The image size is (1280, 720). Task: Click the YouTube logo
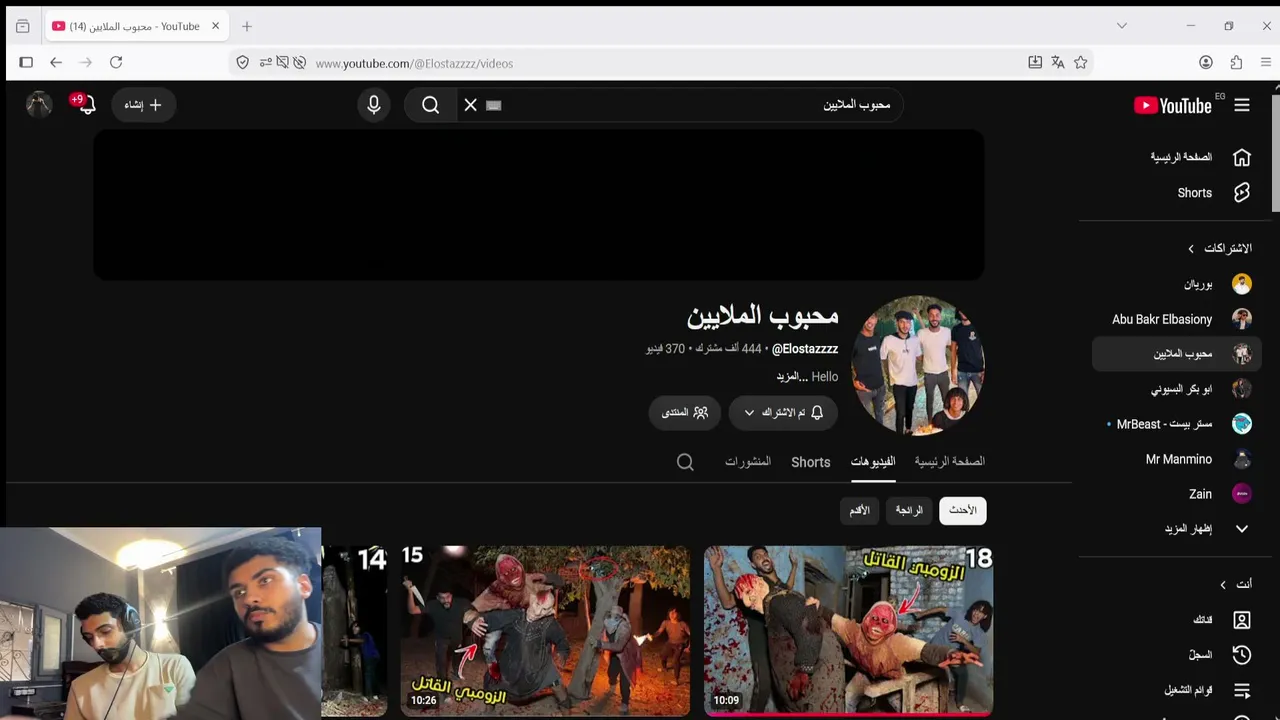point(1173,105)
